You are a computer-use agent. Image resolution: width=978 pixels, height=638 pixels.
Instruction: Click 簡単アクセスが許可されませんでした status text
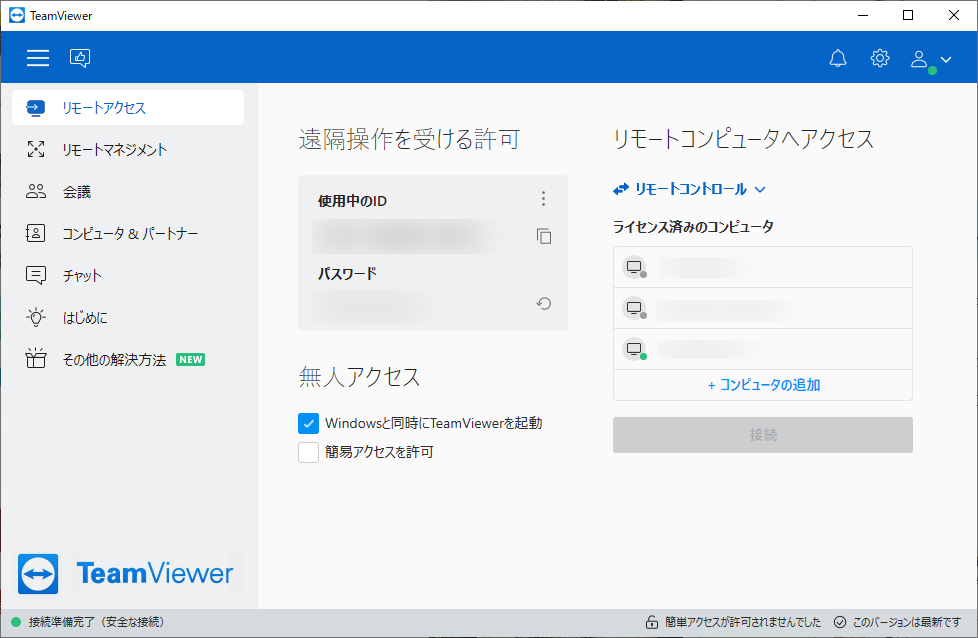pyautogui.click(x=743, y=622)
